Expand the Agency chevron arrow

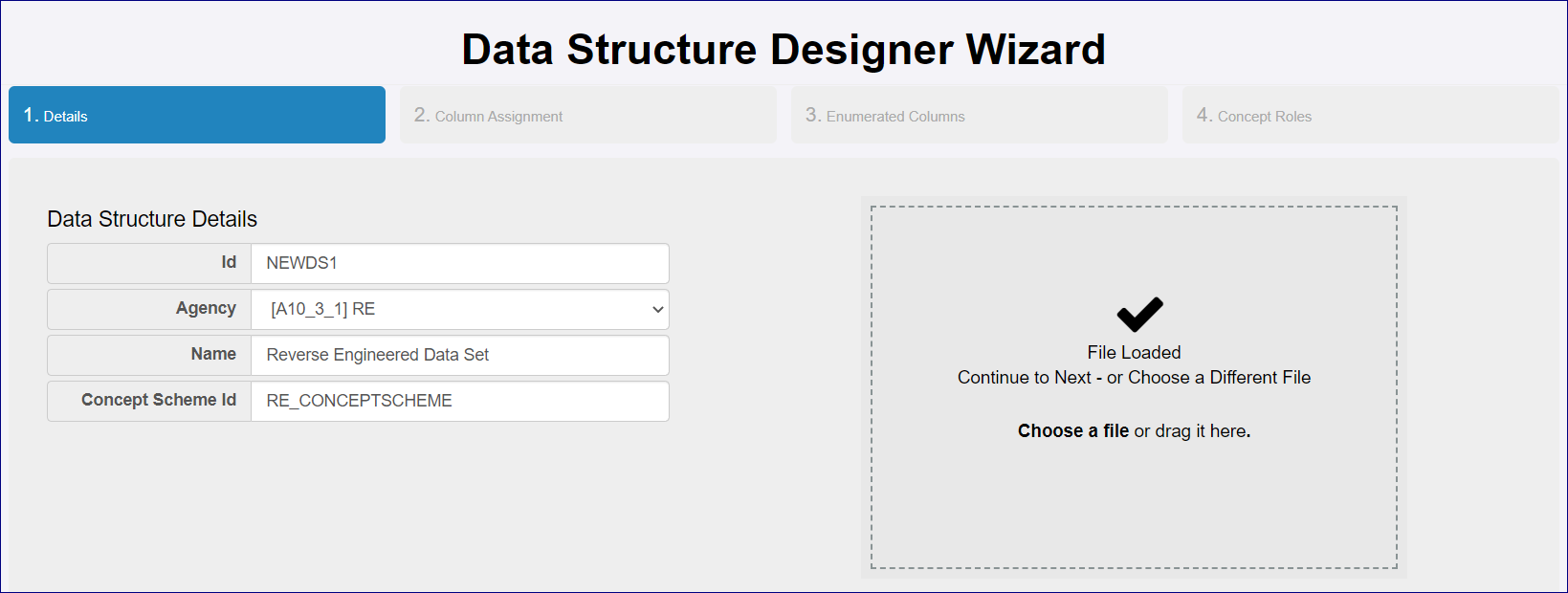point(657,310)
